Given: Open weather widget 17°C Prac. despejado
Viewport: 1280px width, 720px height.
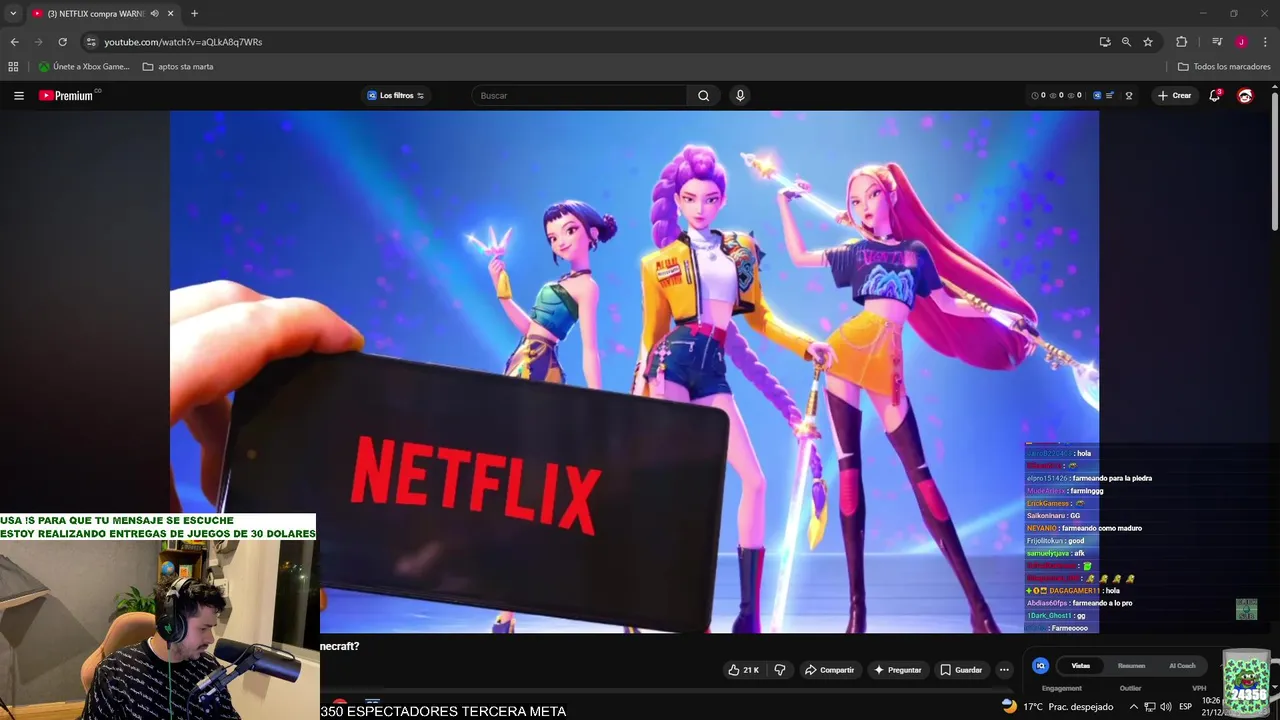Looking at the screenshot, I should click(1057, 706).
